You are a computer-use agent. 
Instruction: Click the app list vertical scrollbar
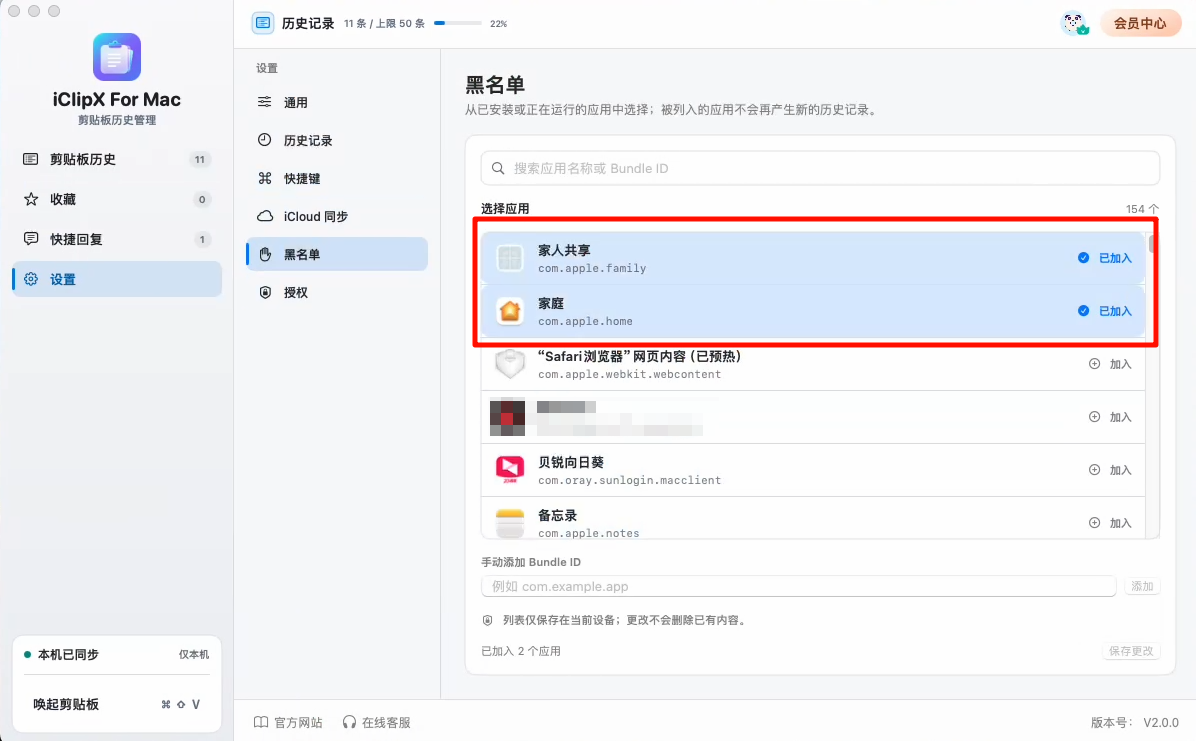pos(1151,243)
